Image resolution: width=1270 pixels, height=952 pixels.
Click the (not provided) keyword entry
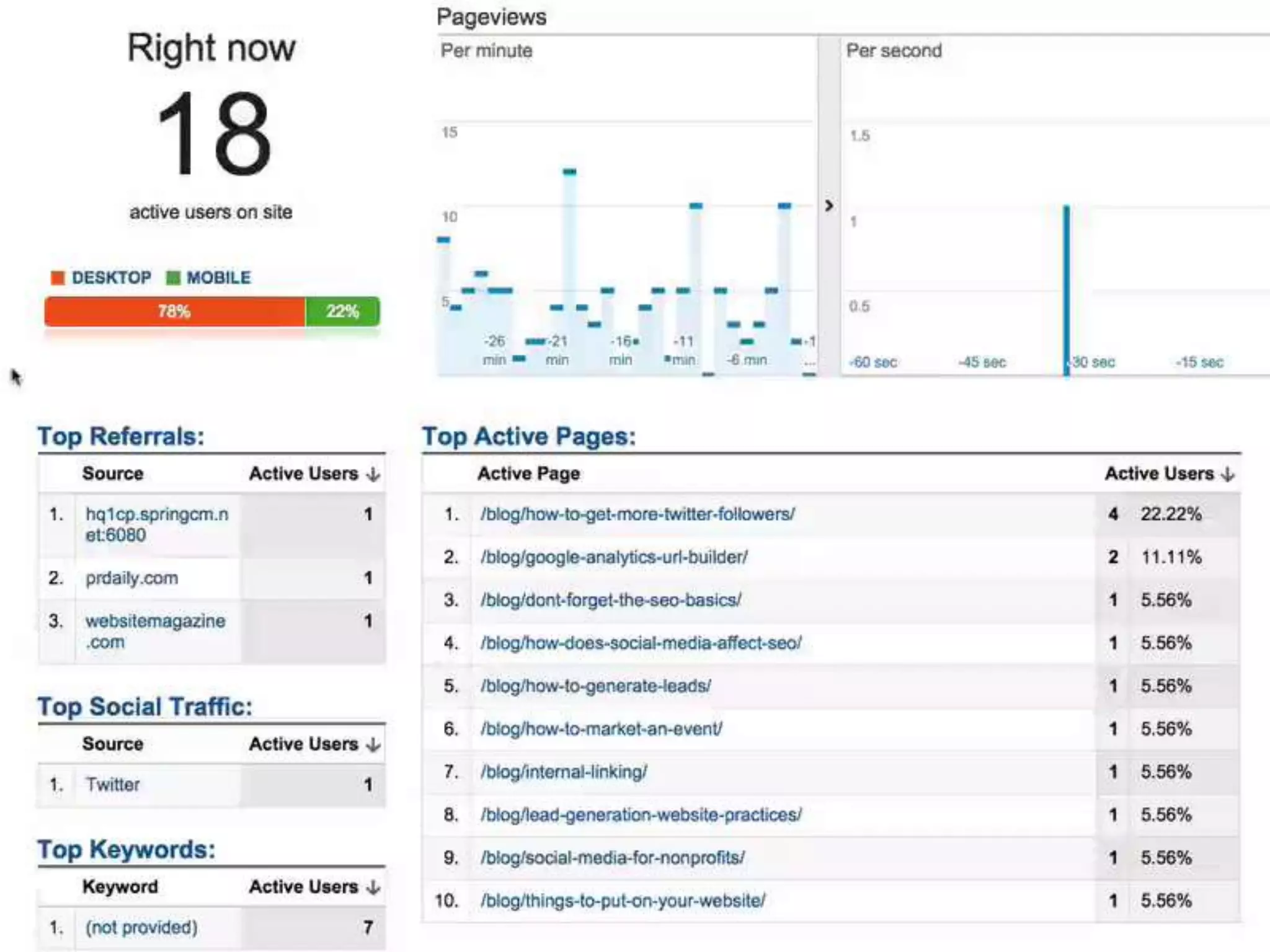(141, 928)
